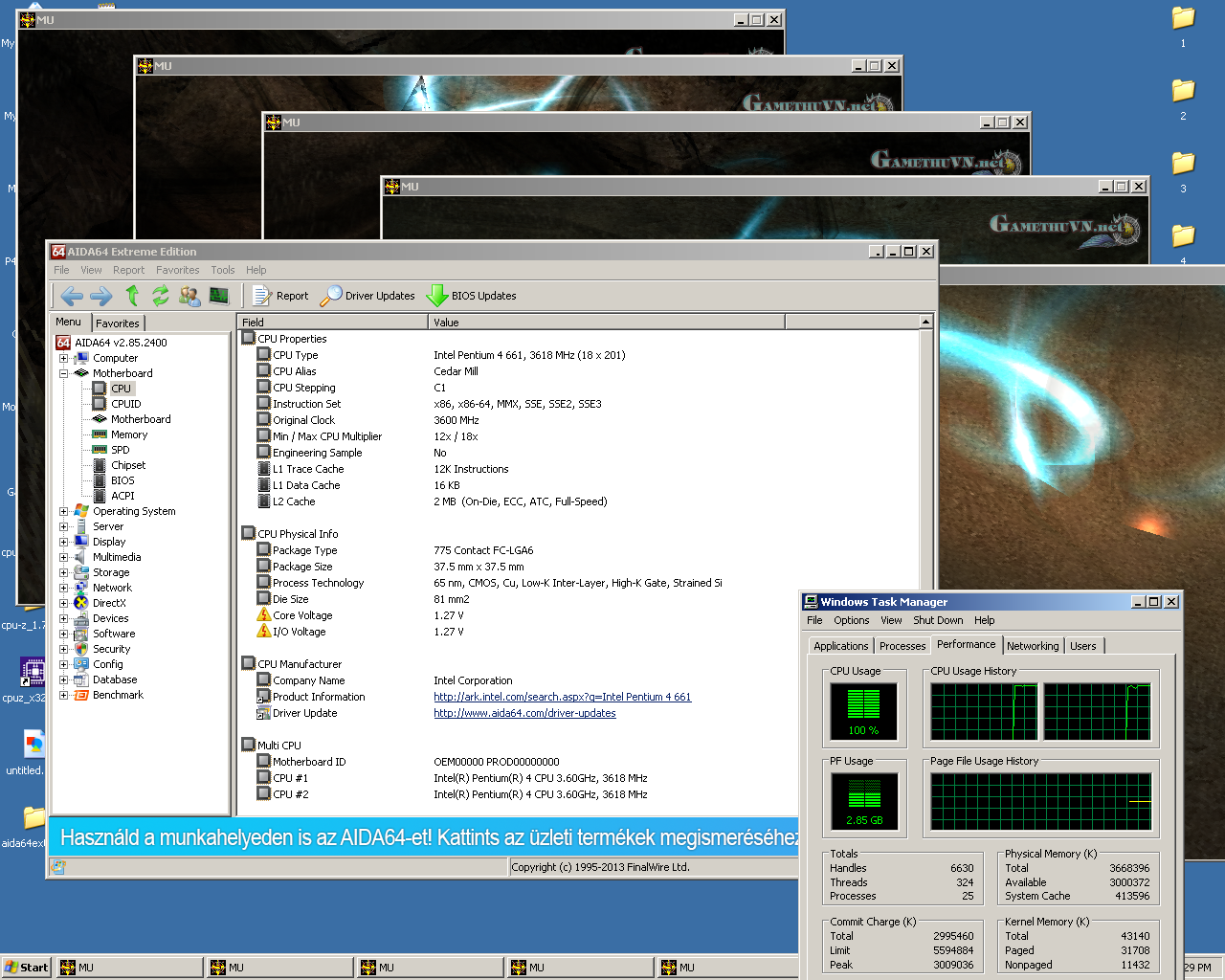Select the BIOS tree item

tap(122, 480)
